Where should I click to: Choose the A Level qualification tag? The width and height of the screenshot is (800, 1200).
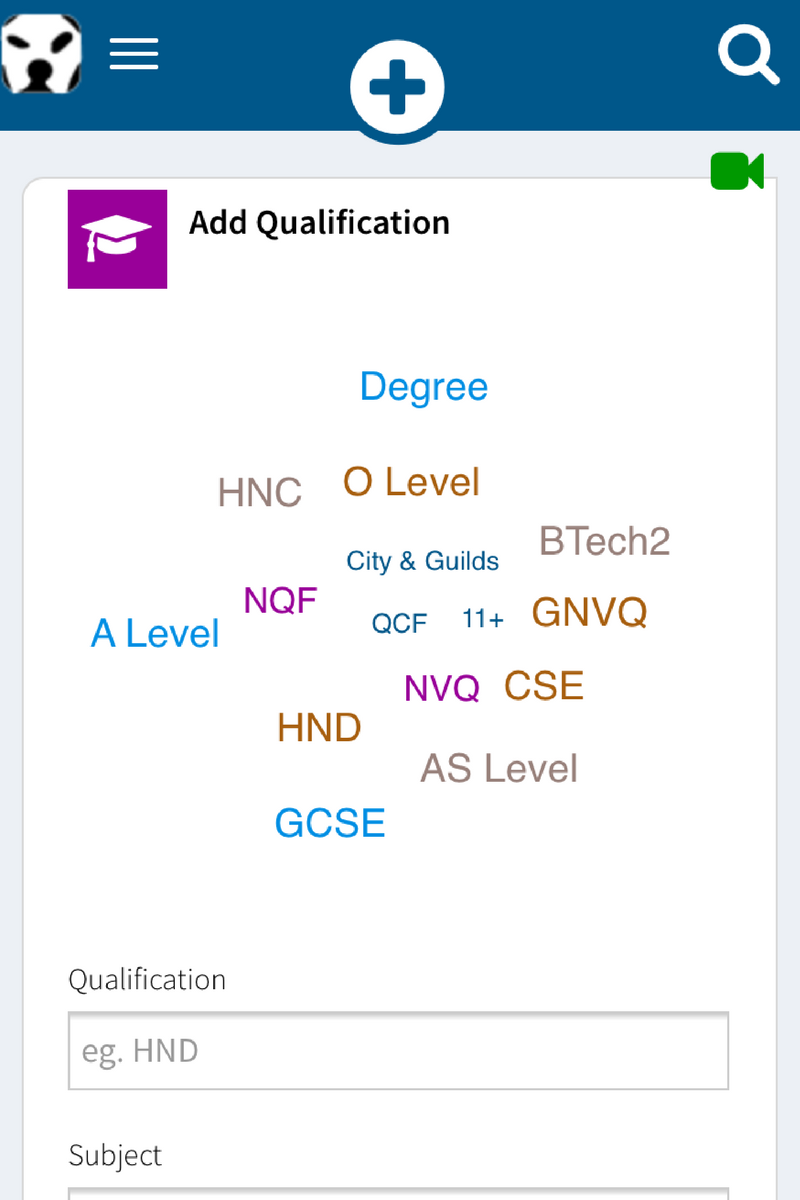click(155, 634)
